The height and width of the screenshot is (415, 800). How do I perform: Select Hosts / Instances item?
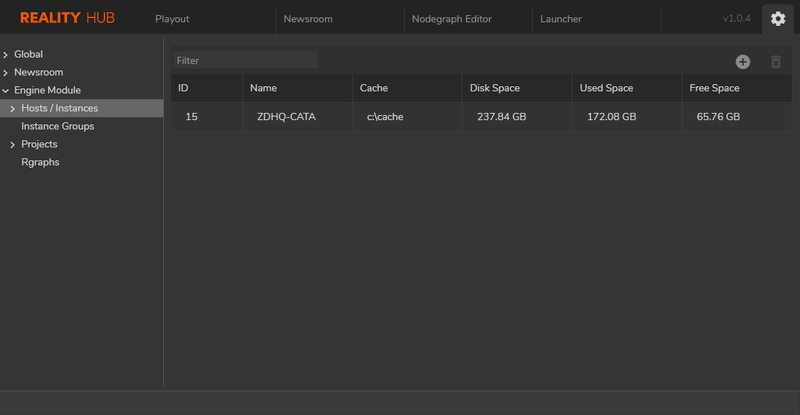click(x=82, y=108)
